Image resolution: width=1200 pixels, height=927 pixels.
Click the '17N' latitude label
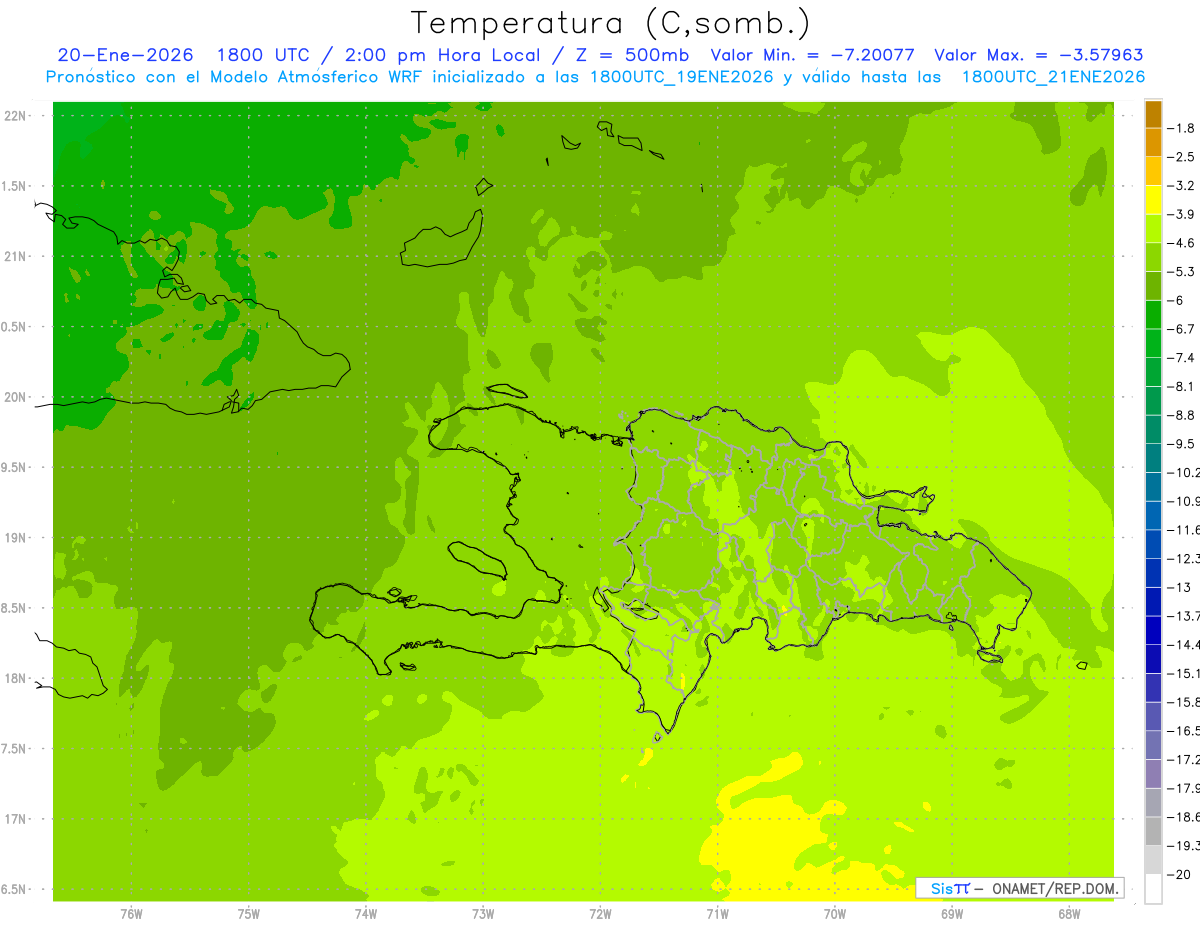coord(15,819)
